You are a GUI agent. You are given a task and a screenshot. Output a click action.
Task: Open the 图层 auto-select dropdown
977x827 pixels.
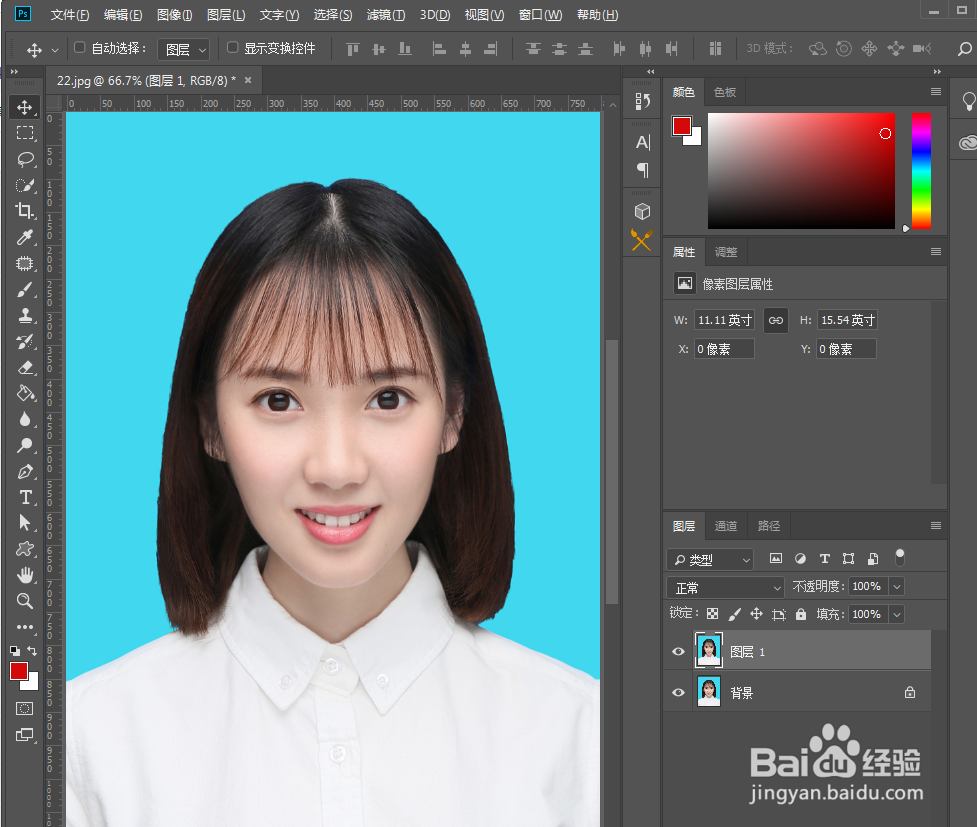pyautogui.click(x=183, y=49)
